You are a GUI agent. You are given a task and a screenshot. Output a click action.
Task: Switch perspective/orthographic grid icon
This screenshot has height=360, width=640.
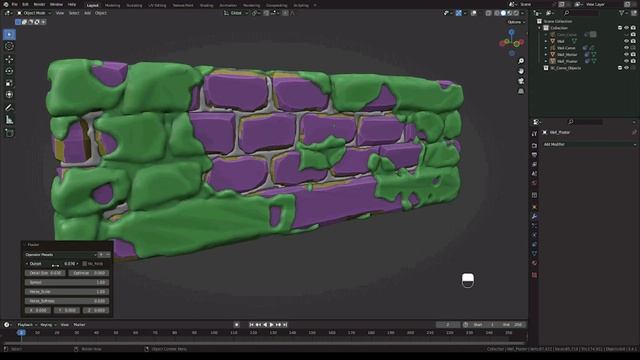coord(521,91)
